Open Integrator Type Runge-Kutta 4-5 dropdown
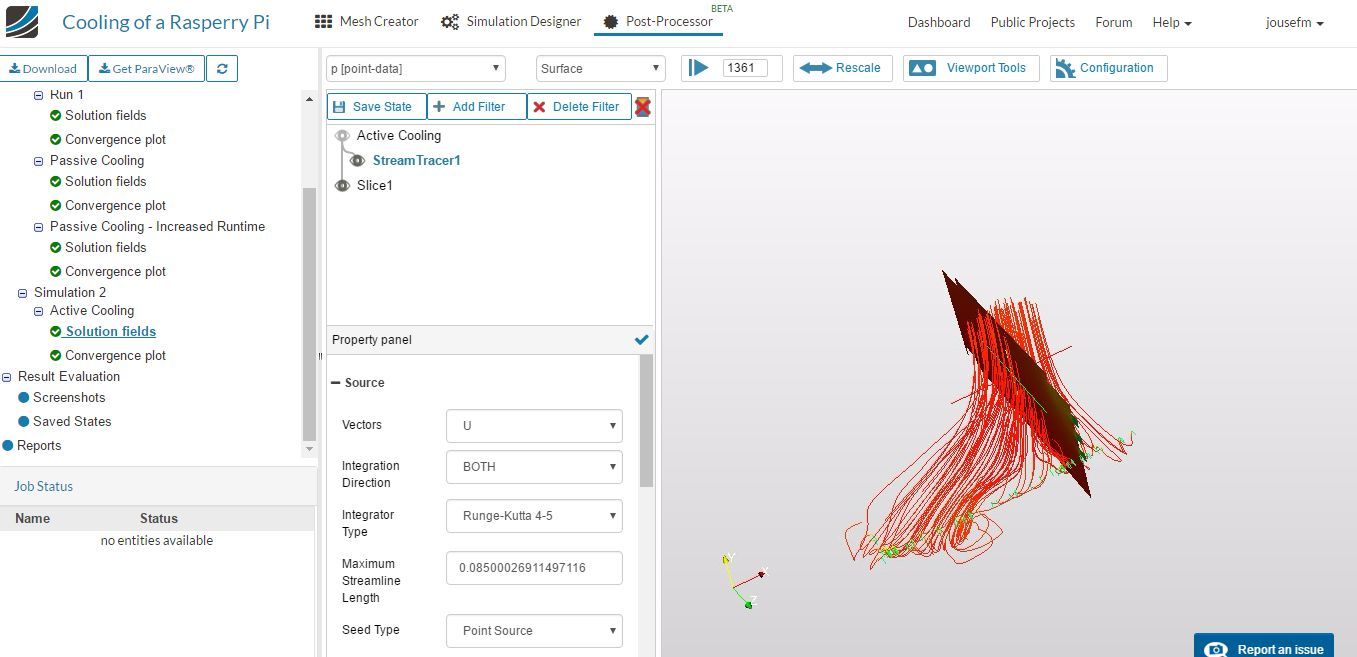1357x657 pixels. 534,515
